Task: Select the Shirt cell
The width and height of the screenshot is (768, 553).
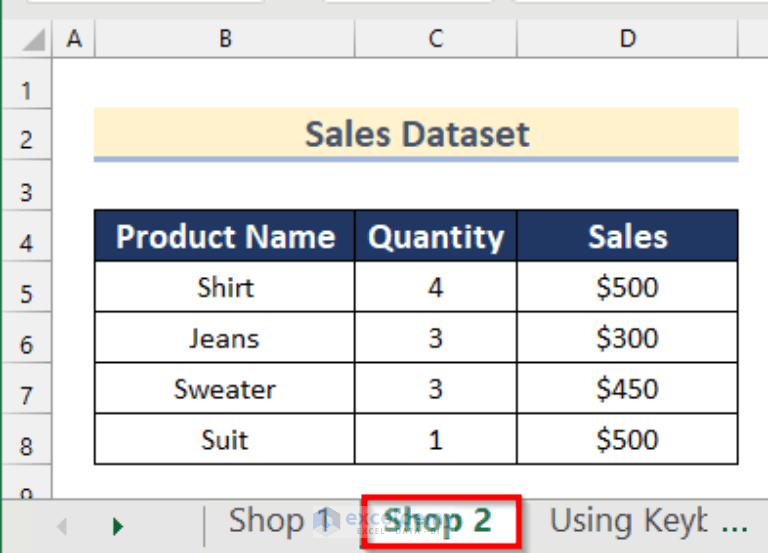Action: pyautogui.click(x=225, y=287)
